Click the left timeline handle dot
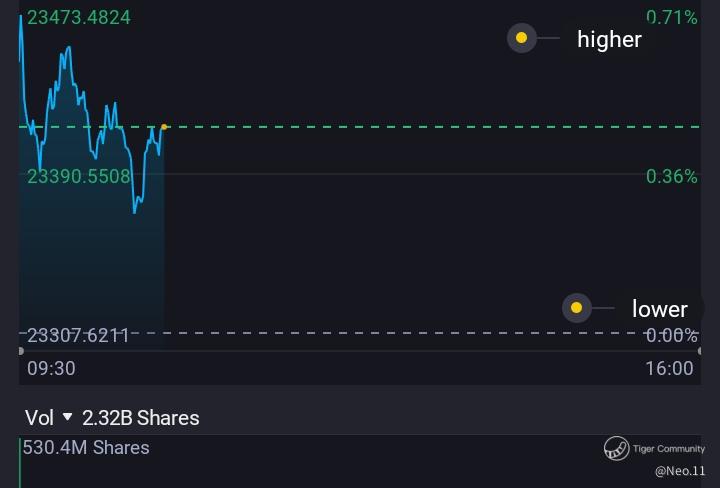Image resolution: width=720 pixels, height=488 pixels. coord(21,351)
